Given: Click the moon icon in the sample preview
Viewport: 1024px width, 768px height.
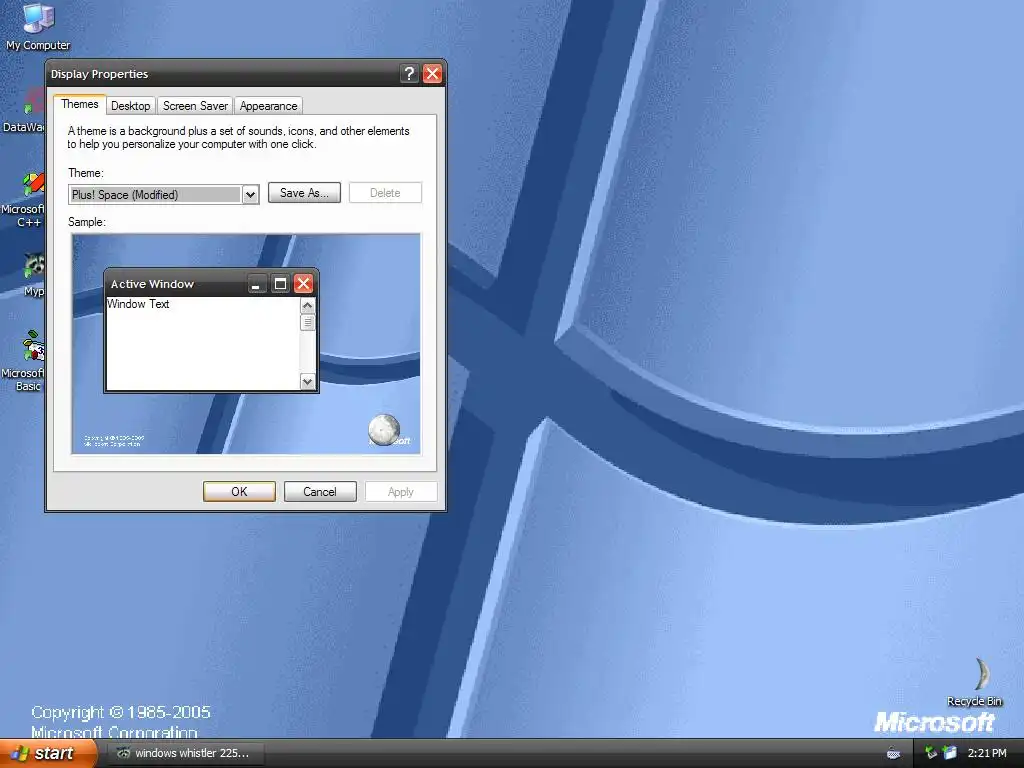Looking at the screenshot, I should (x=383, y=430).
